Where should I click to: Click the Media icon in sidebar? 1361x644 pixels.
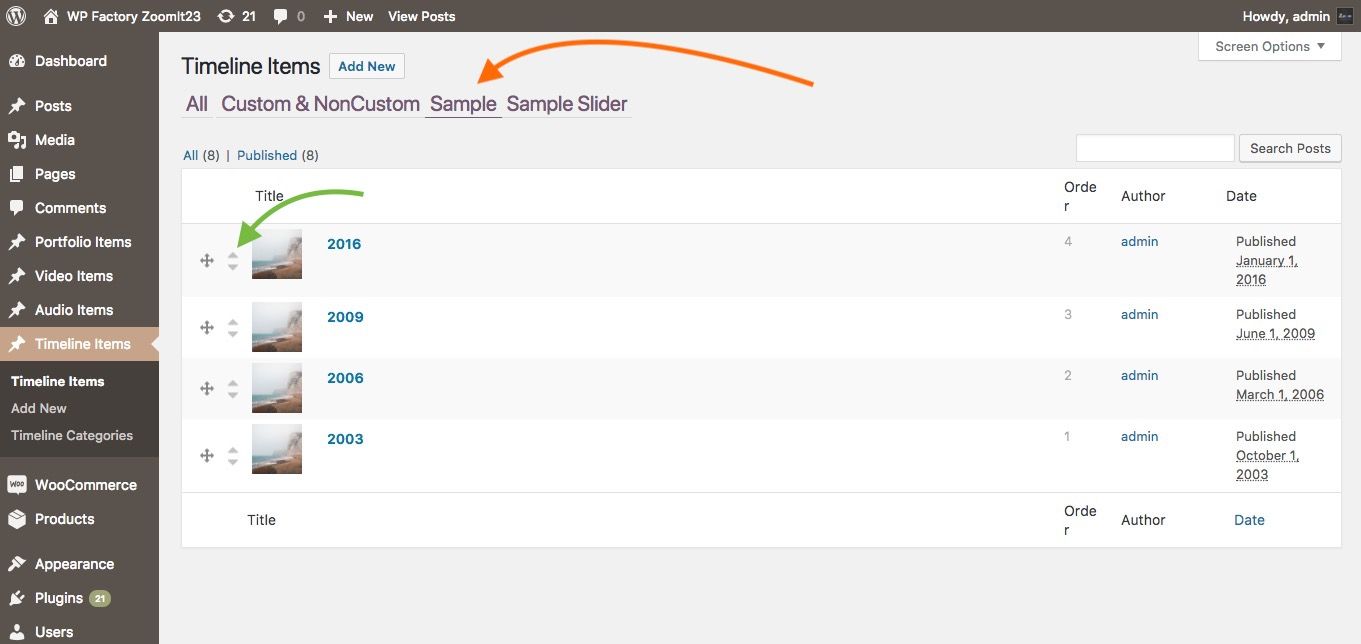tap(17, 140)
